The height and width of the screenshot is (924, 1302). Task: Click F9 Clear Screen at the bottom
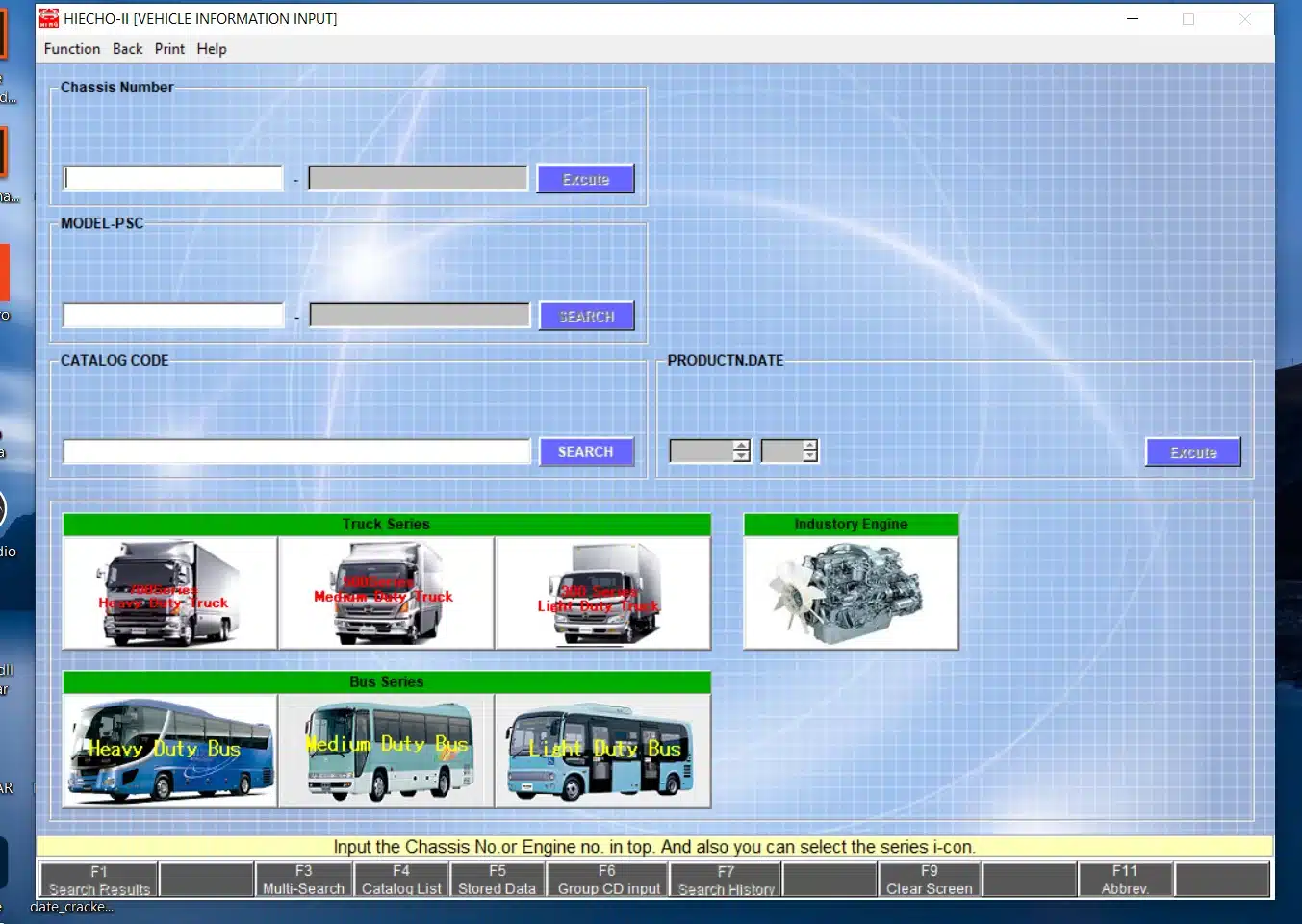pyautogui.click(x=929, y=878)
